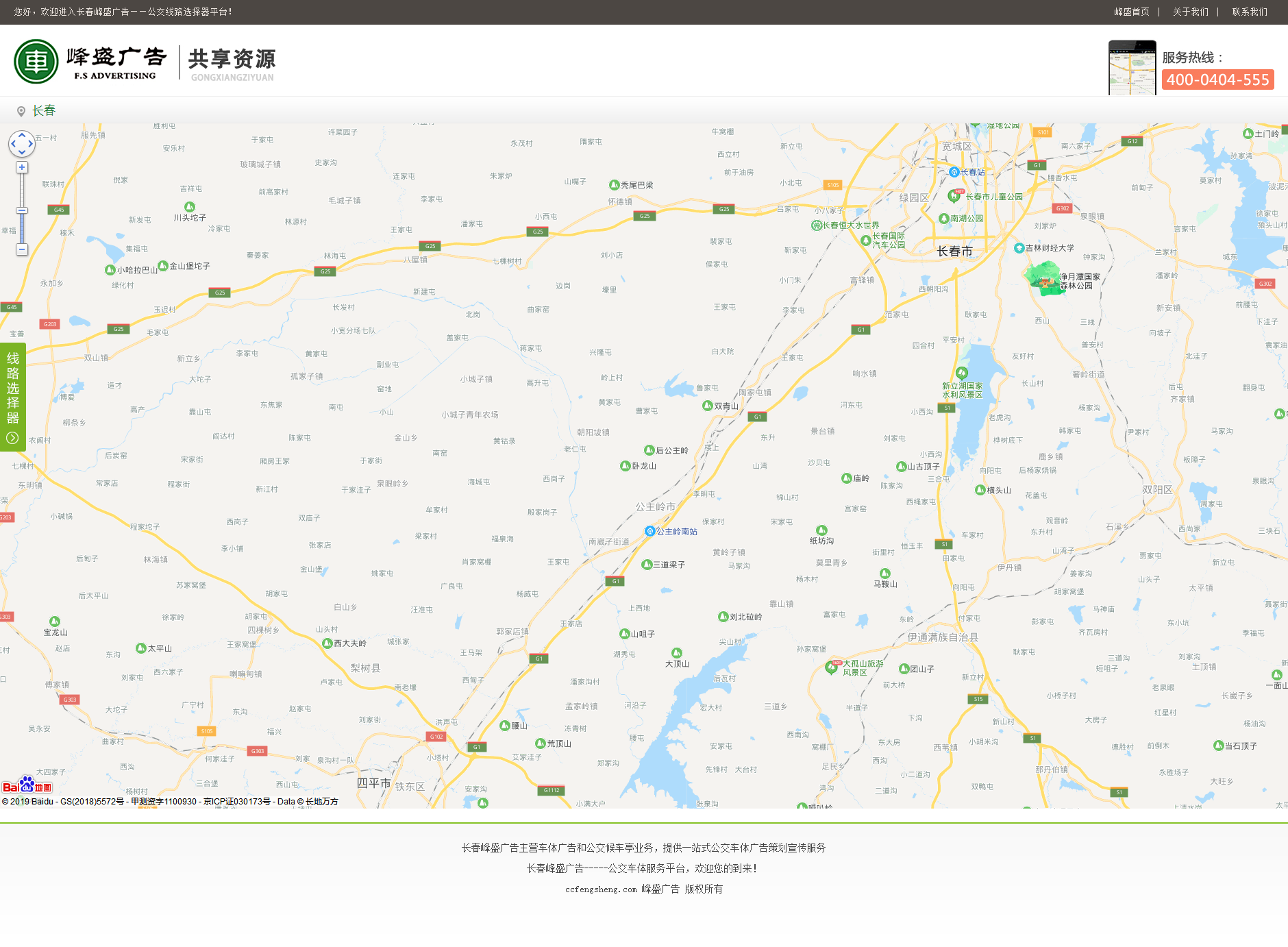Pan the map left with the arrow
Image resolution: width=1288 pixels, height=947 pixels.
[13, 144]
